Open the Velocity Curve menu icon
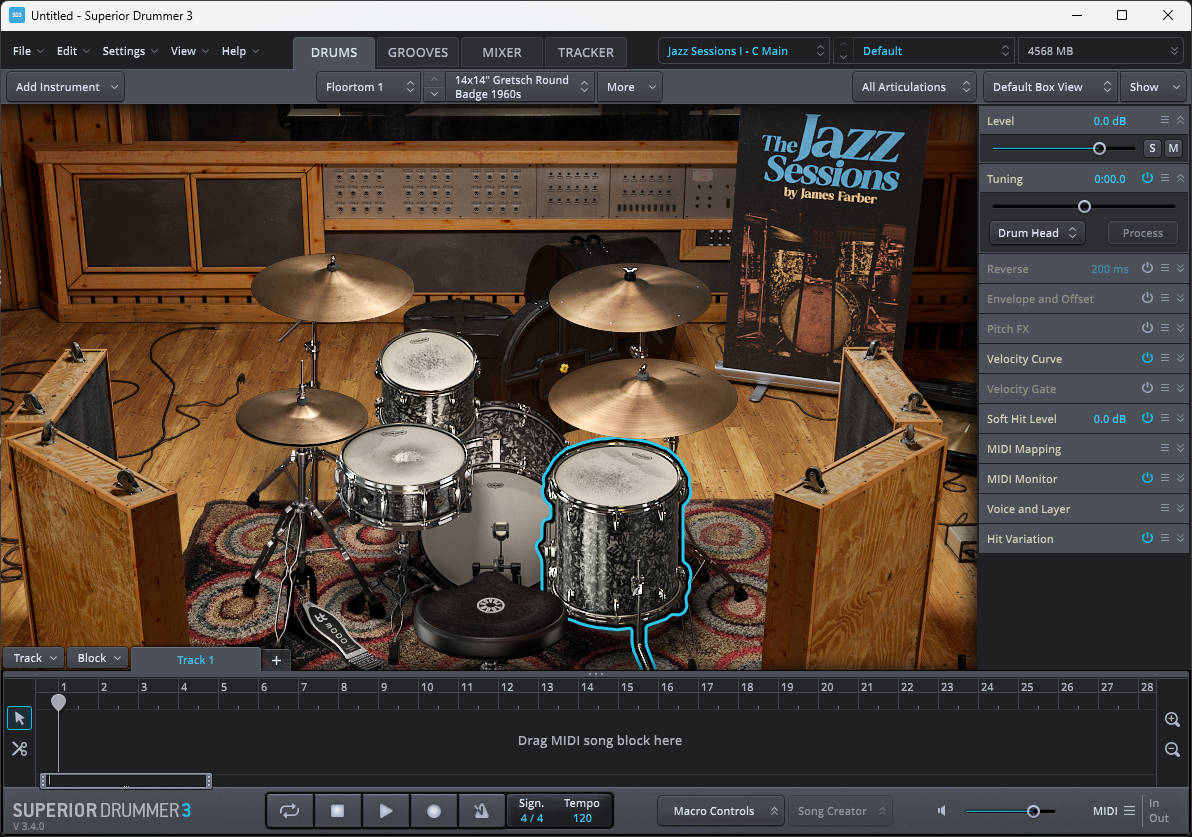Screen dimensions: 1192x837 (1165, 358)
